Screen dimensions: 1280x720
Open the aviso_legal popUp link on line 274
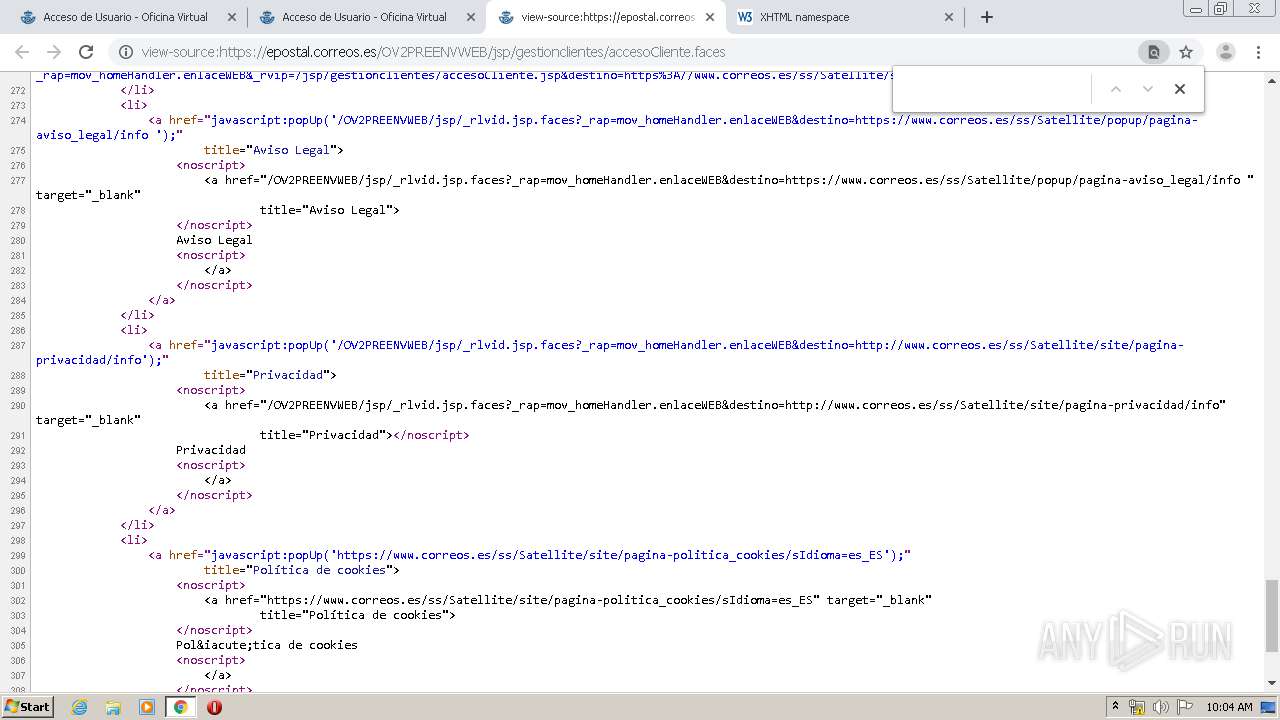pos(616,127)
